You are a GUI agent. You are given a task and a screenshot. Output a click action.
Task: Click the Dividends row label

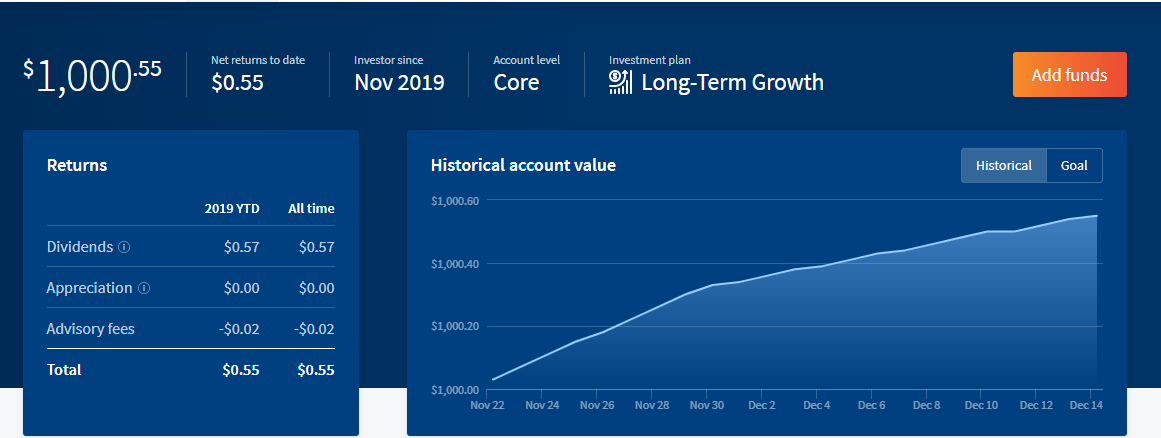coord(80,247)
